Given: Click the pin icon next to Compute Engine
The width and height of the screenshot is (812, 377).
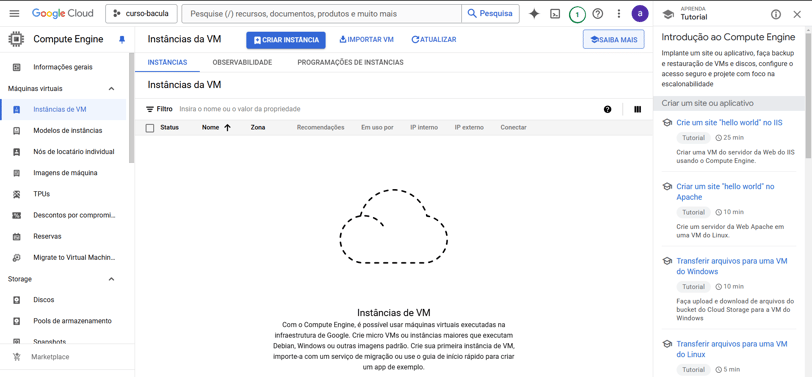Looking at the screenshot, I should 122,39.
